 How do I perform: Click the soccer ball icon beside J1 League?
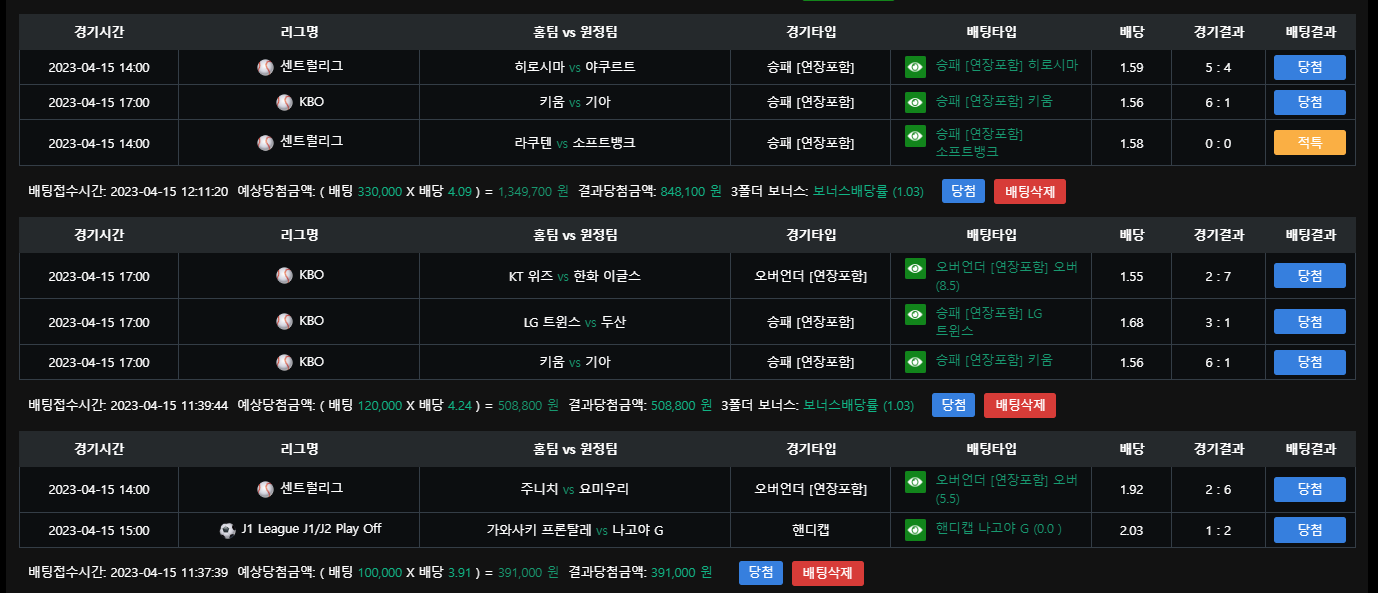click(227, 530)
